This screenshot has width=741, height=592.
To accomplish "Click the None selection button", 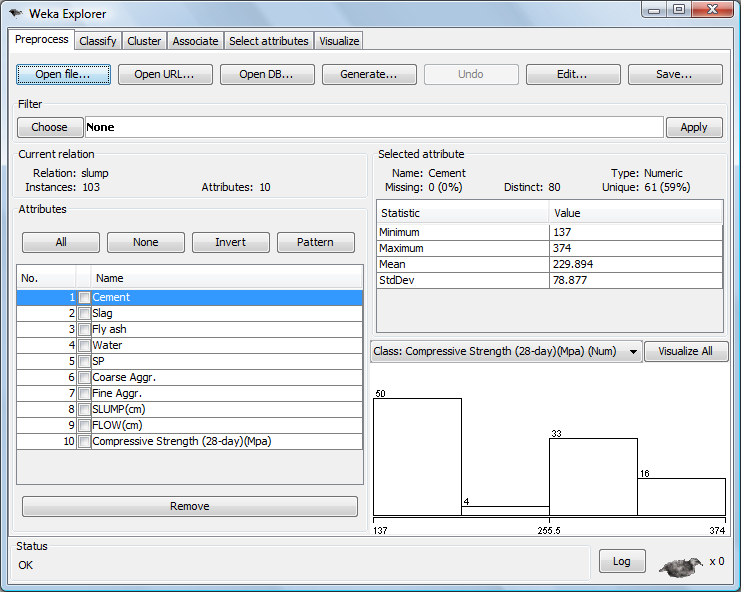I will (x=146, y=242).
